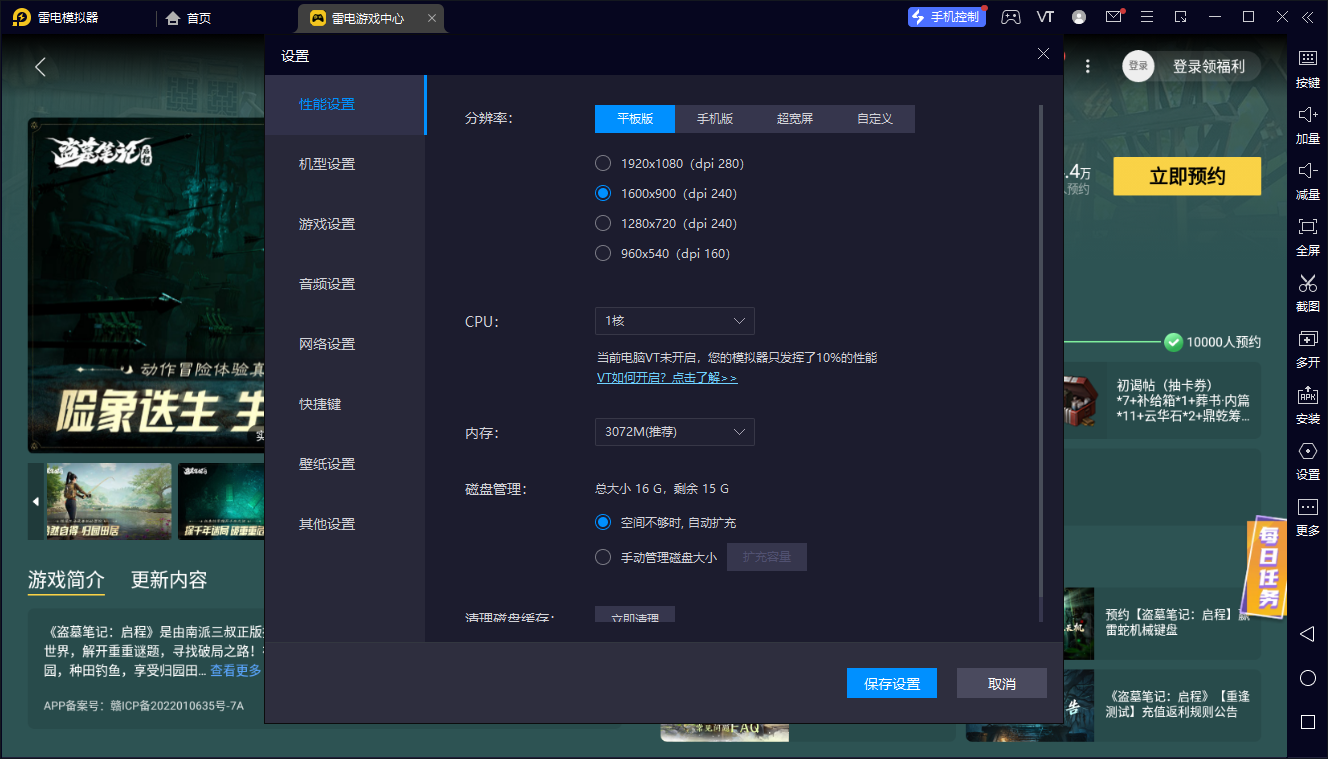Click the pop-out window icon in title bar
Image resolution: width=1328 pixels, height=759 pixels.
(1181, 17)
